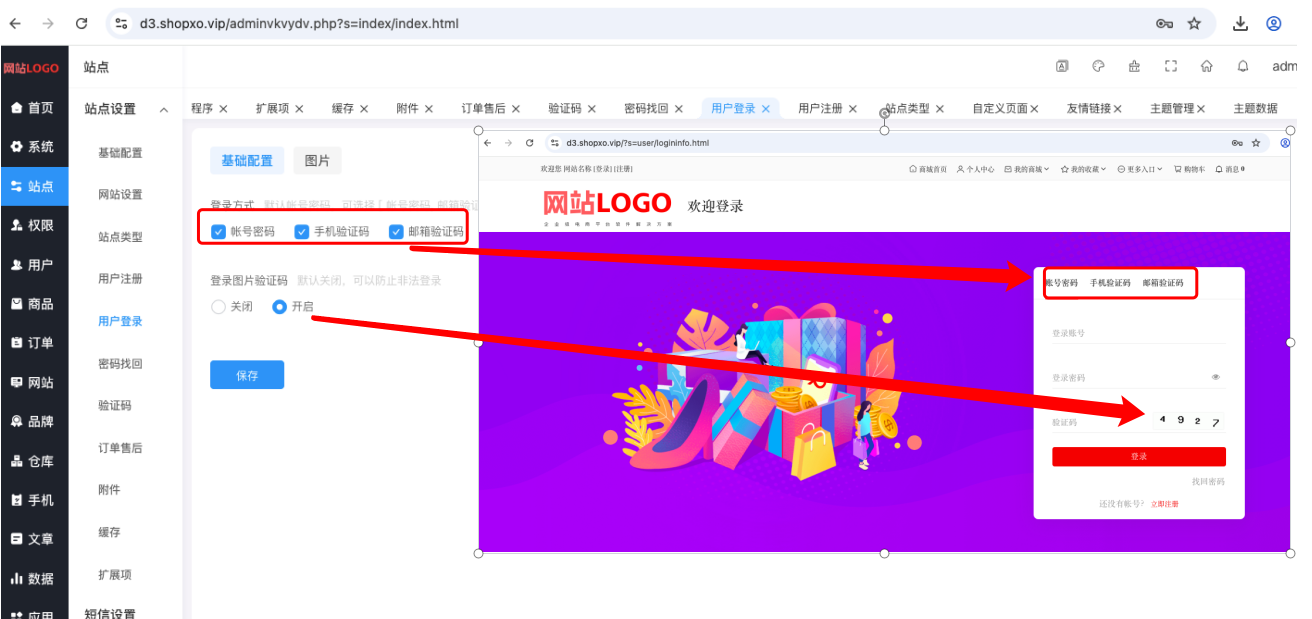Open 权限 in the dark admin sidebar
The width and height of the screenshot is (1312, 619).
(33, 225)
